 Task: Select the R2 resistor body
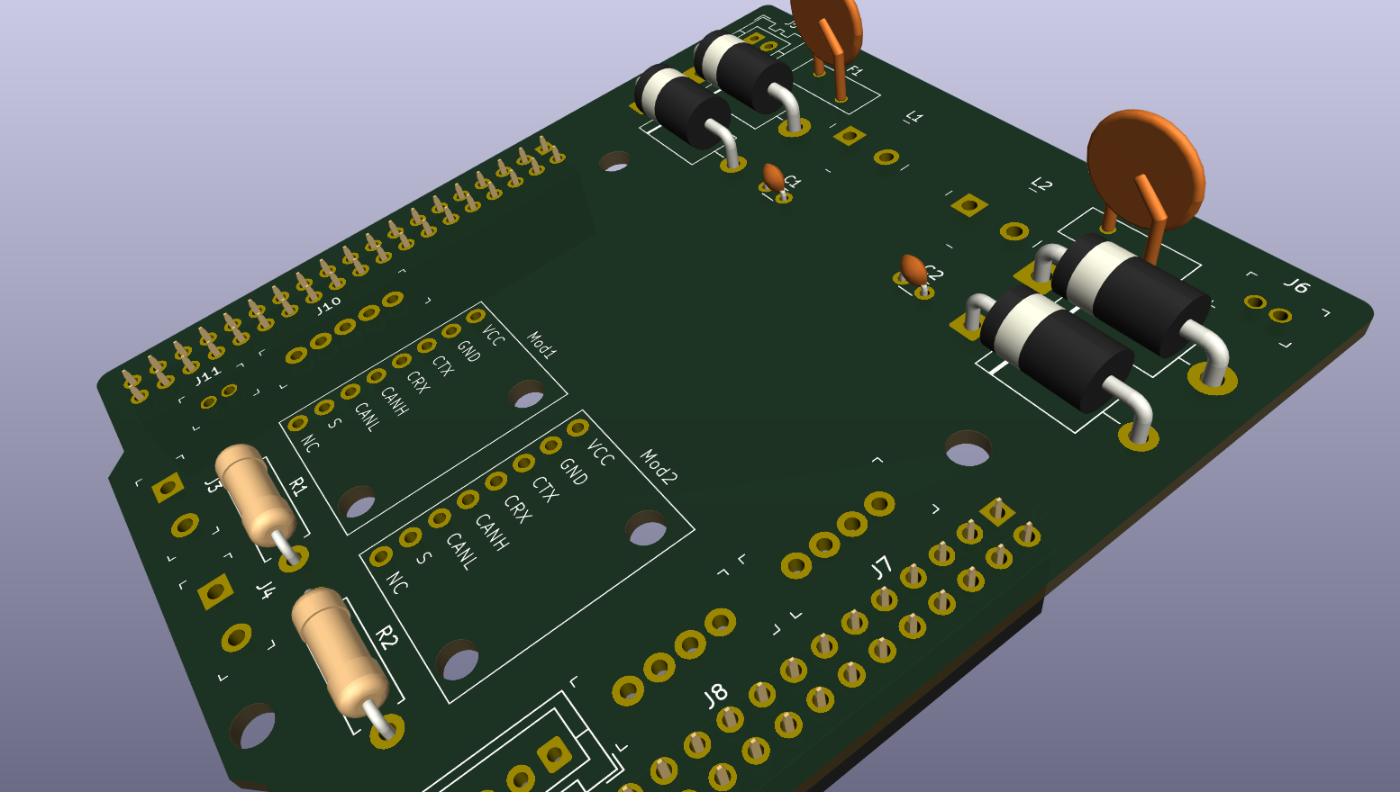point(340,652)
